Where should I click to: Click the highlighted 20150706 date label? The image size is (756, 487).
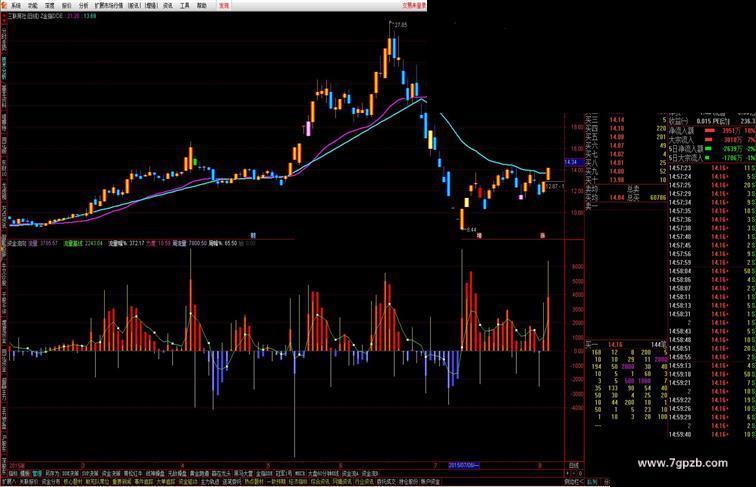(464, 465)
